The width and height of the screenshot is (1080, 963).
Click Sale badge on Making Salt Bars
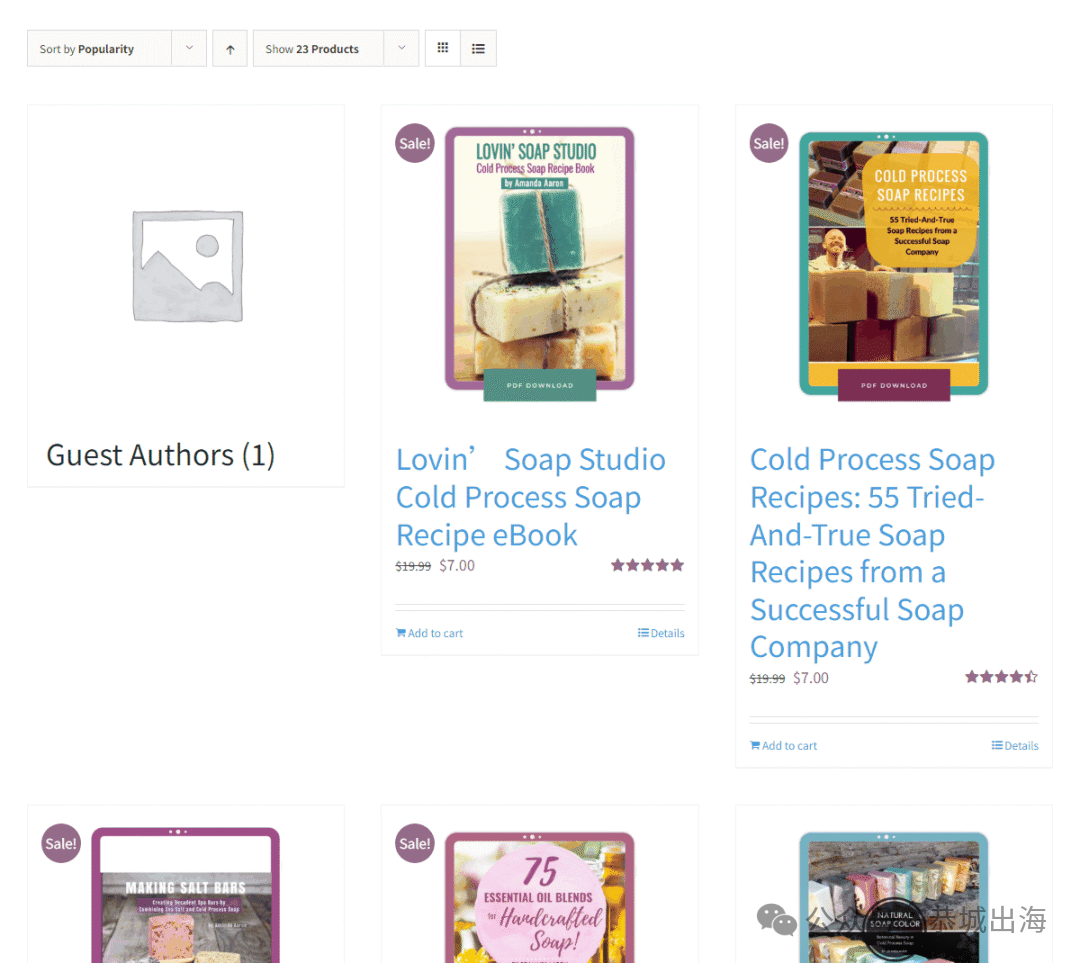click(61, 843)
